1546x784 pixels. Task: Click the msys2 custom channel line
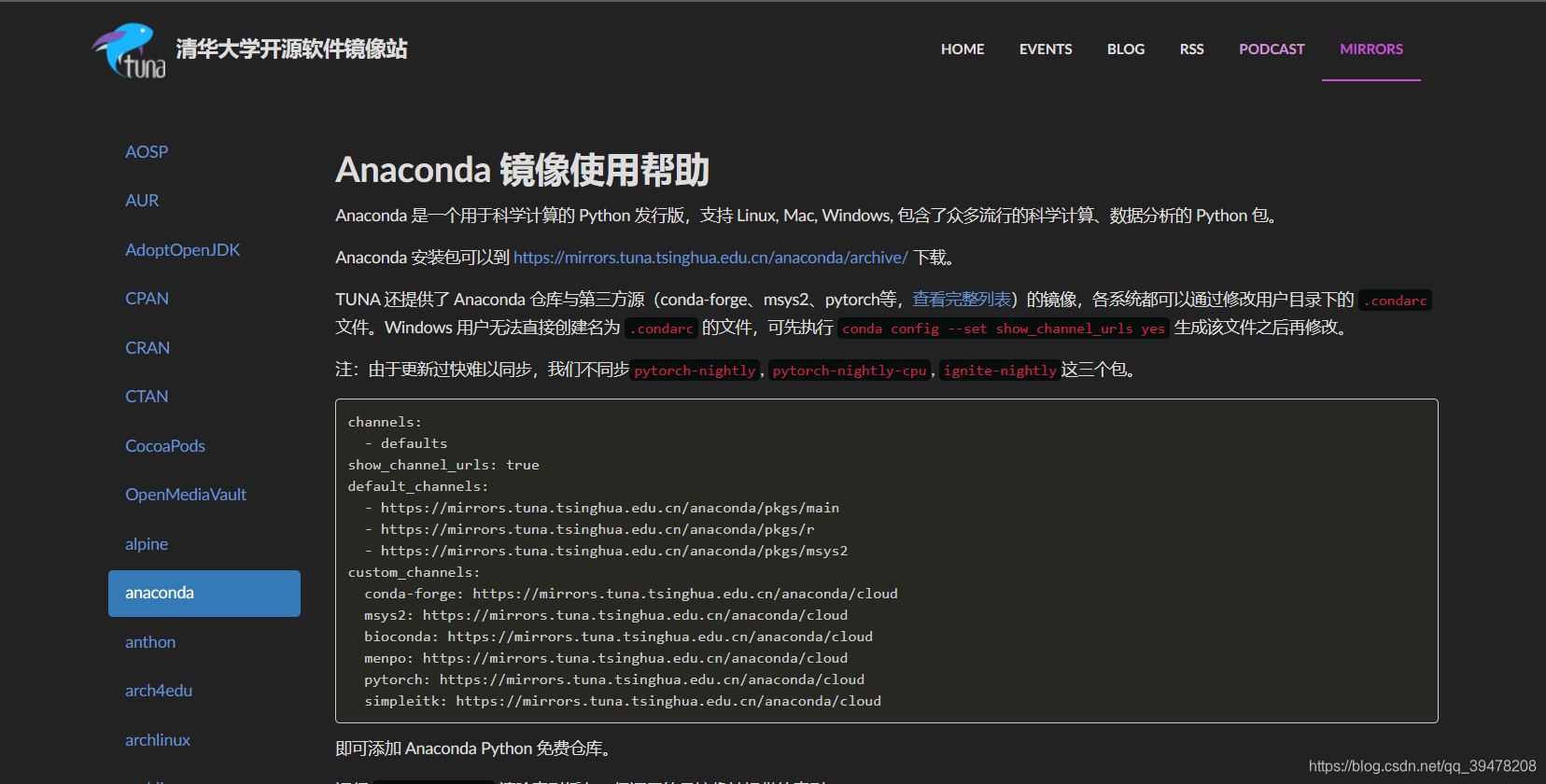pyautogui.click(x=606, y=615)
